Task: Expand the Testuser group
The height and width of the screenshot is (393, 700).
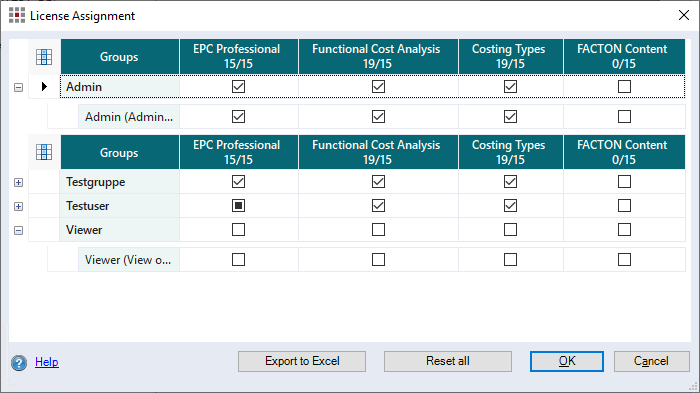Action: coord(18,206)
